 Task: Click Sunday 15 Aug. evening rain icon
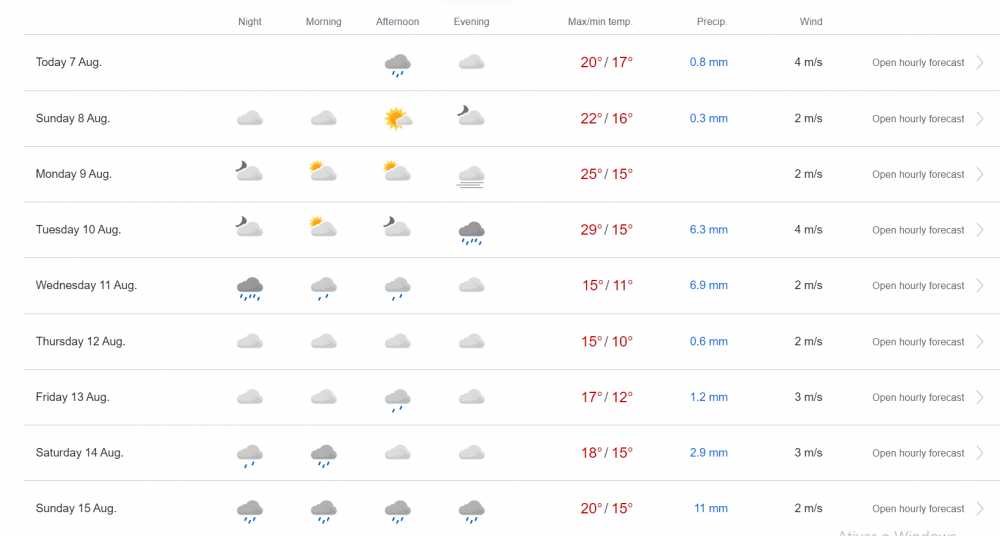coord(471,511)
